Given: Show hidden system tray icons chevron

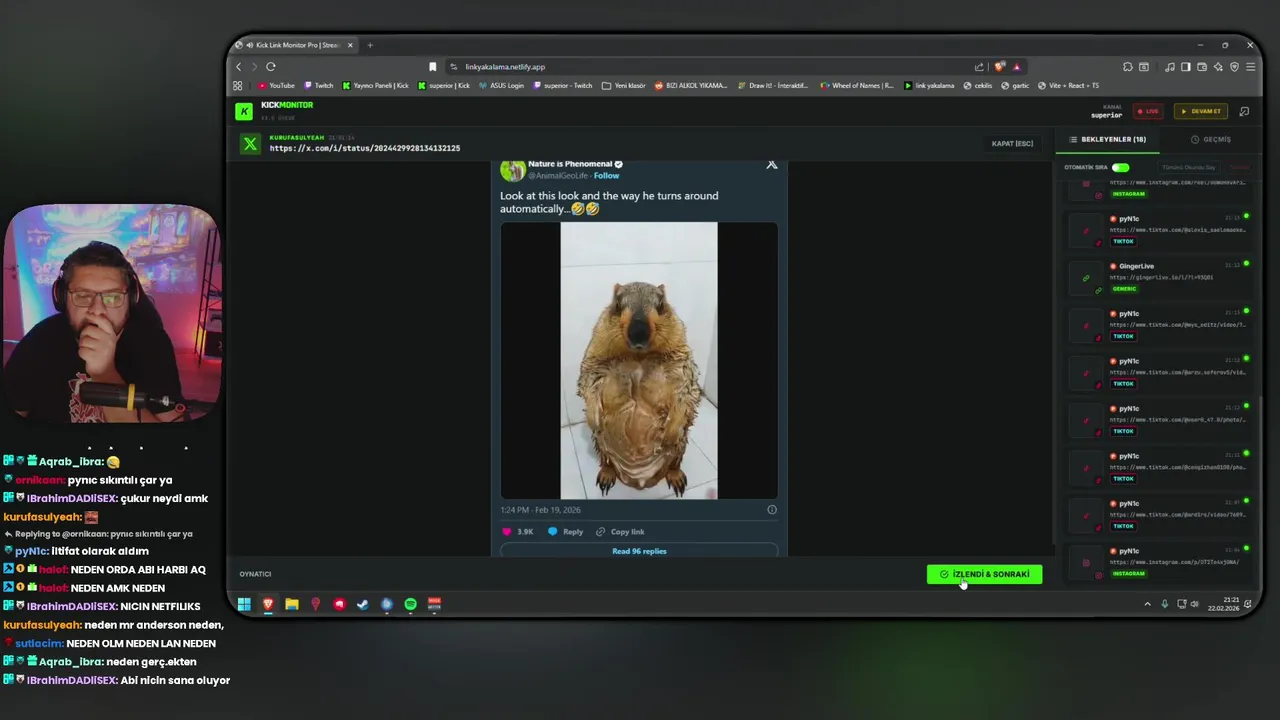Looking at the screenshot, I should pos(1147,604).
